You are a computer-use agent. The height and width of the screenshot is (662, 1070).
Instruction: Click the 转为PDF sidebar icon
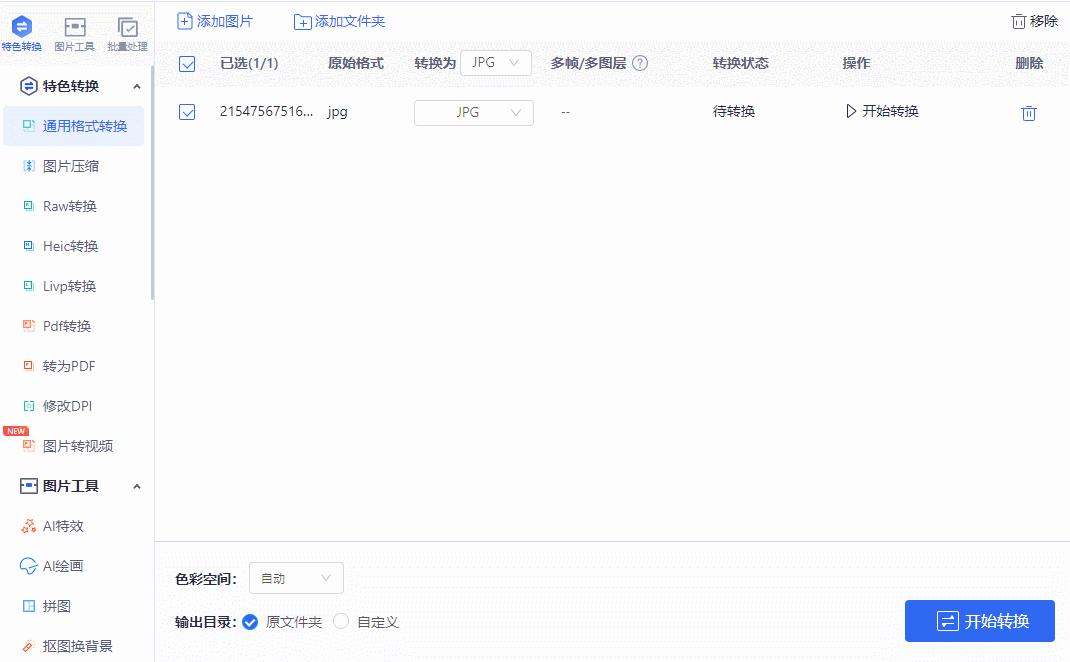[29, 366]
